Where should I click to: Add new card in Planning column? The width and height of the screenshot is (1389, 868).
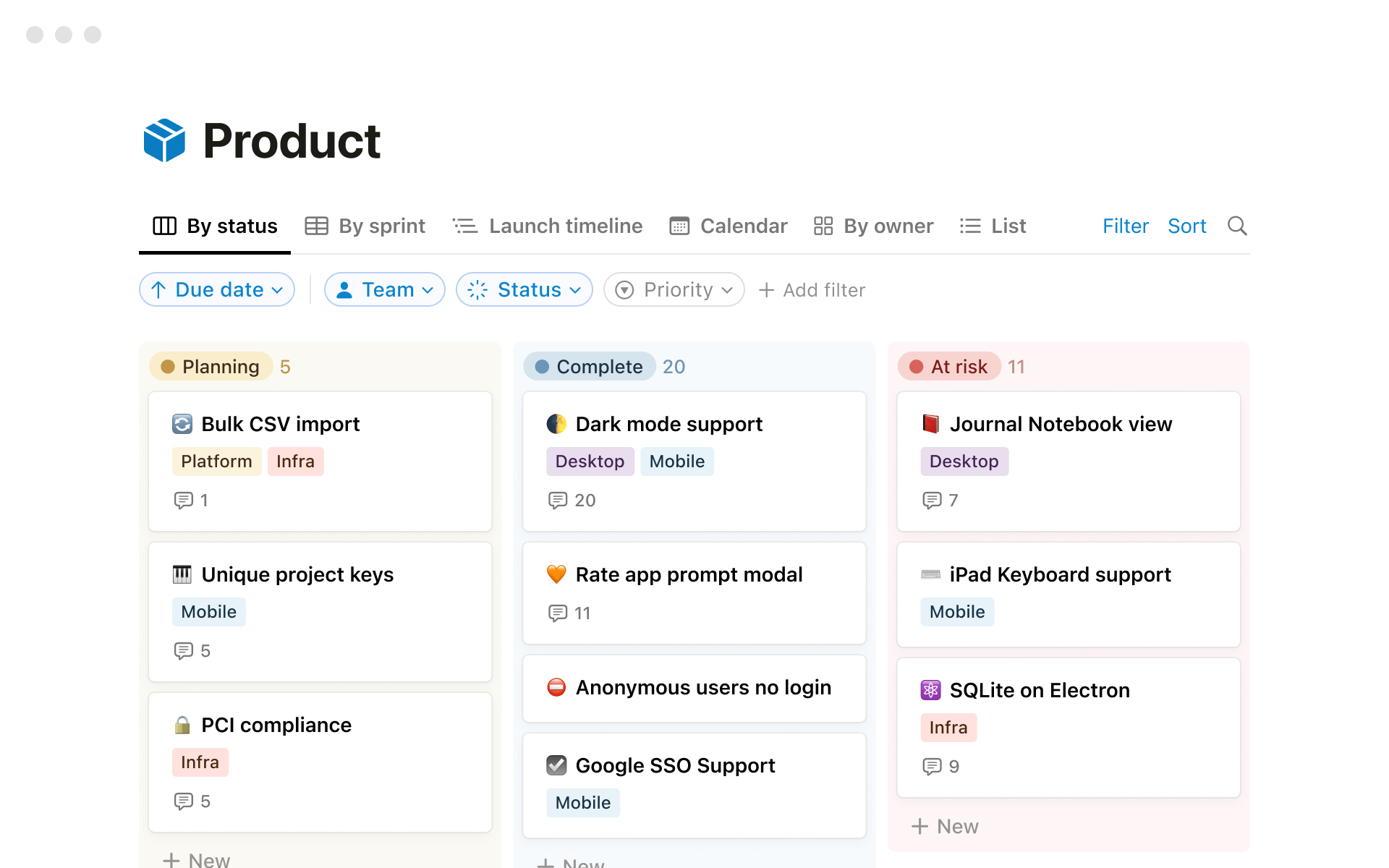(x=197, y=859)
